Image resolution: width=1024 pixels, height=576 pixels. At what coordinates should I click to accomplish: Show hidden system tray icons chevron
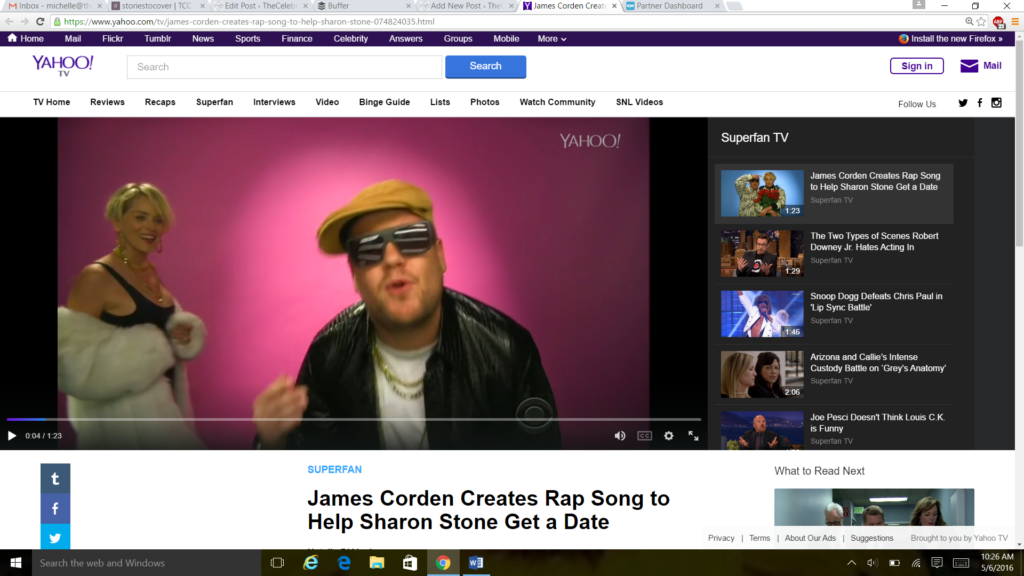tap(852, 563)
